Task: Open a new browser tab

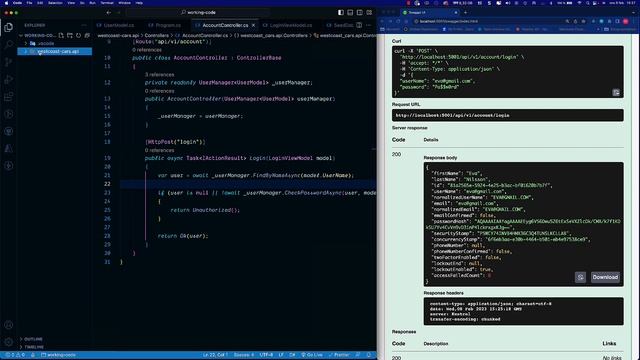Action: [465, 13]
